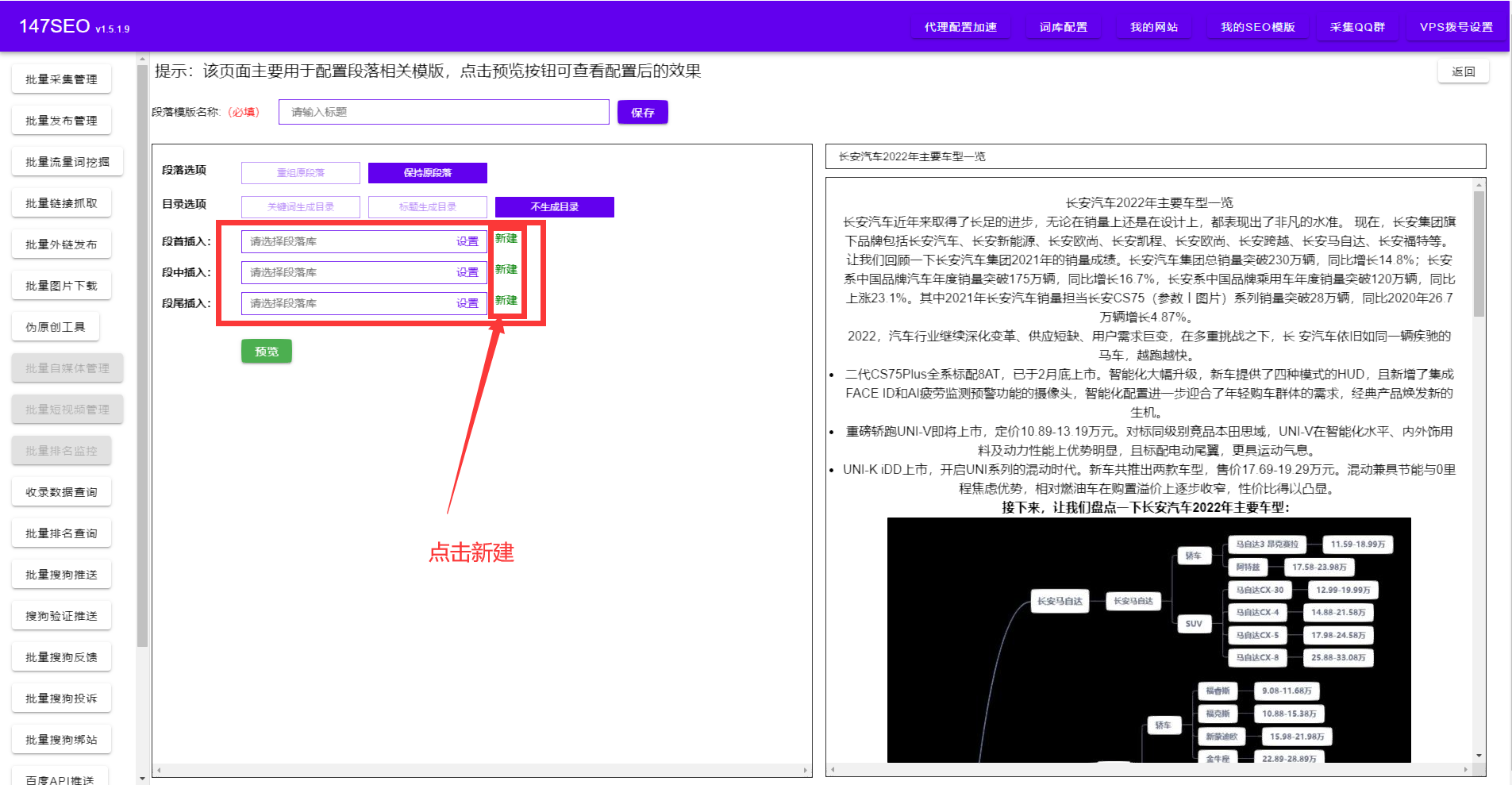Click config panel horizontal scrollbar left arrow

159,770
